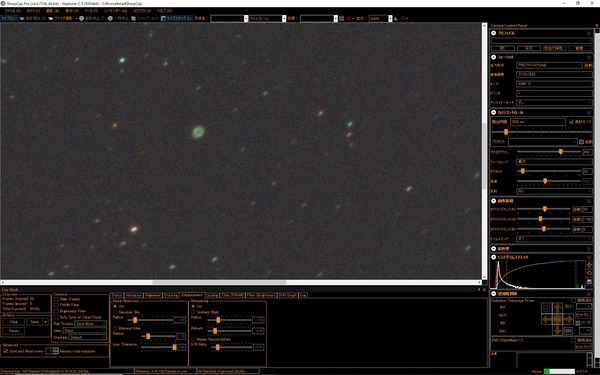Collapse the 望遠鏡制御 section arrow
The width and height of the screenshot is (600, 375).
coord(494,293)
